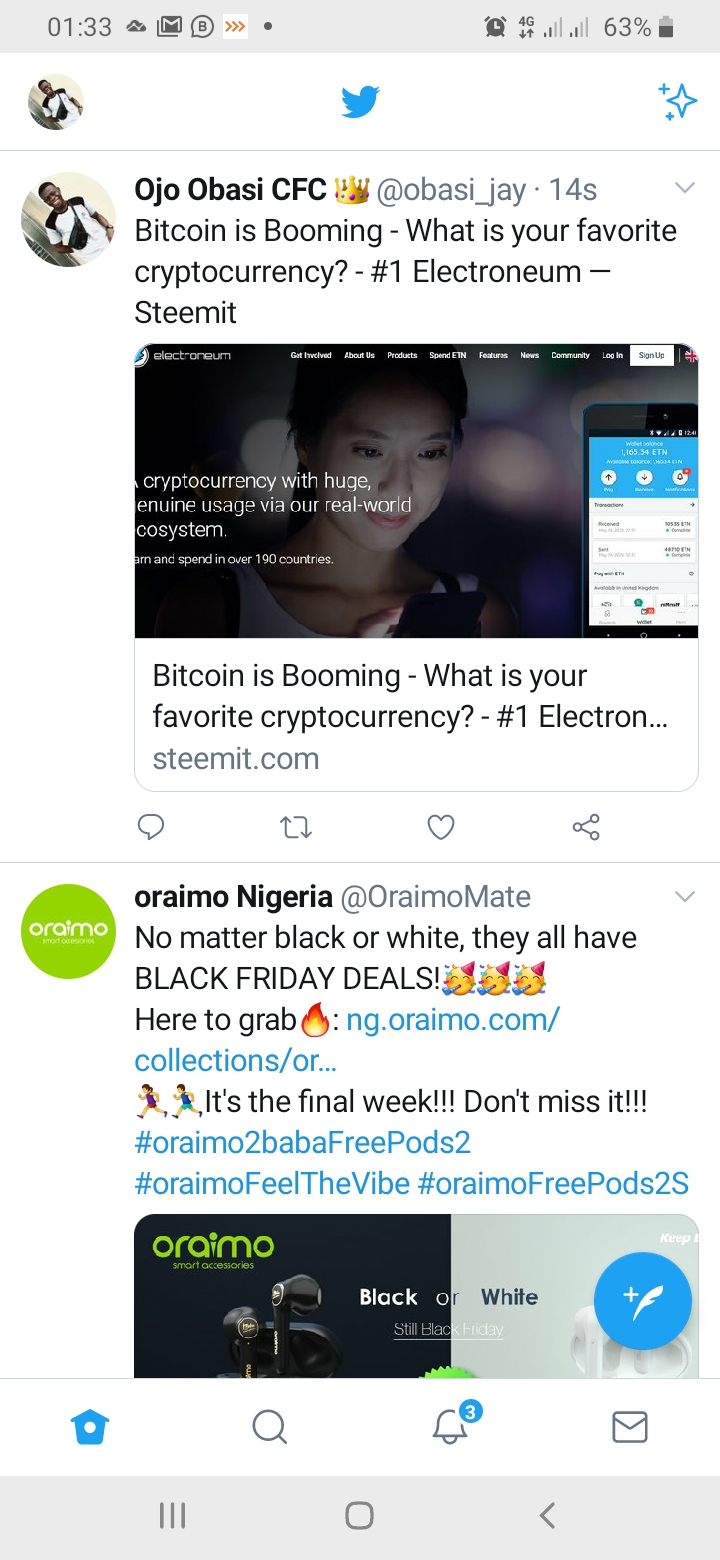This screenshot has width=720, height=1560.
Task: Go to the Home tab
Action: click(90, 1427)
